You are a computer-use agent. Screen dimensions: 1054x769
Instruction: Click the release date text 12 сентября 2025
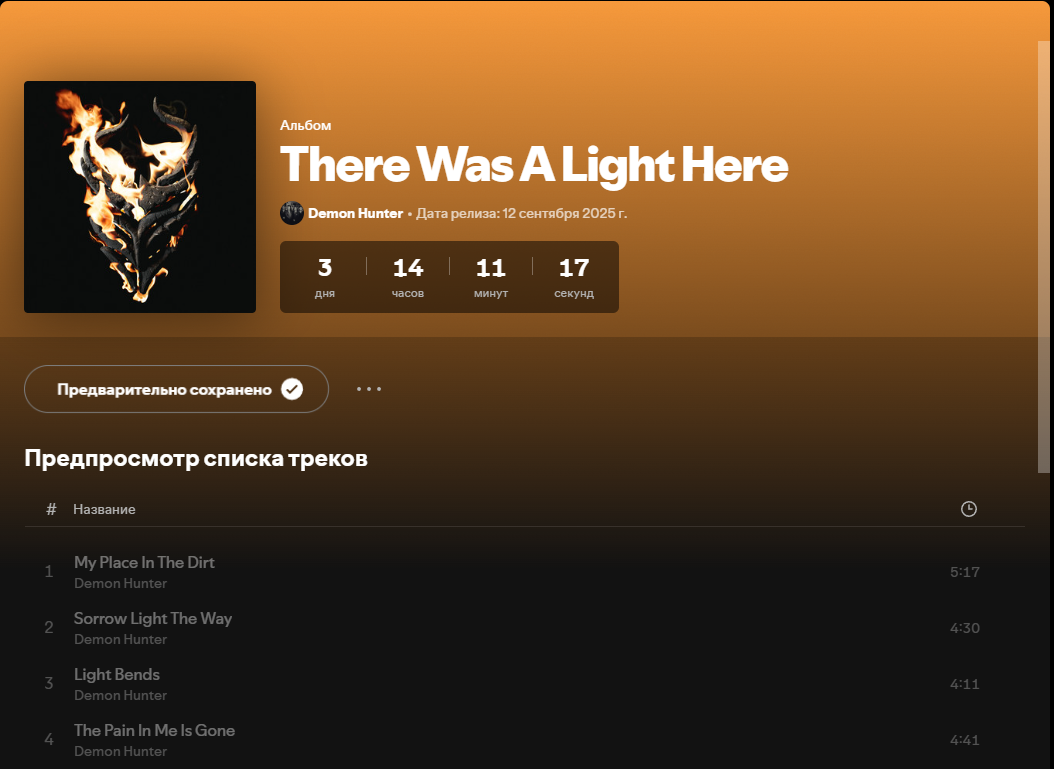565,213
